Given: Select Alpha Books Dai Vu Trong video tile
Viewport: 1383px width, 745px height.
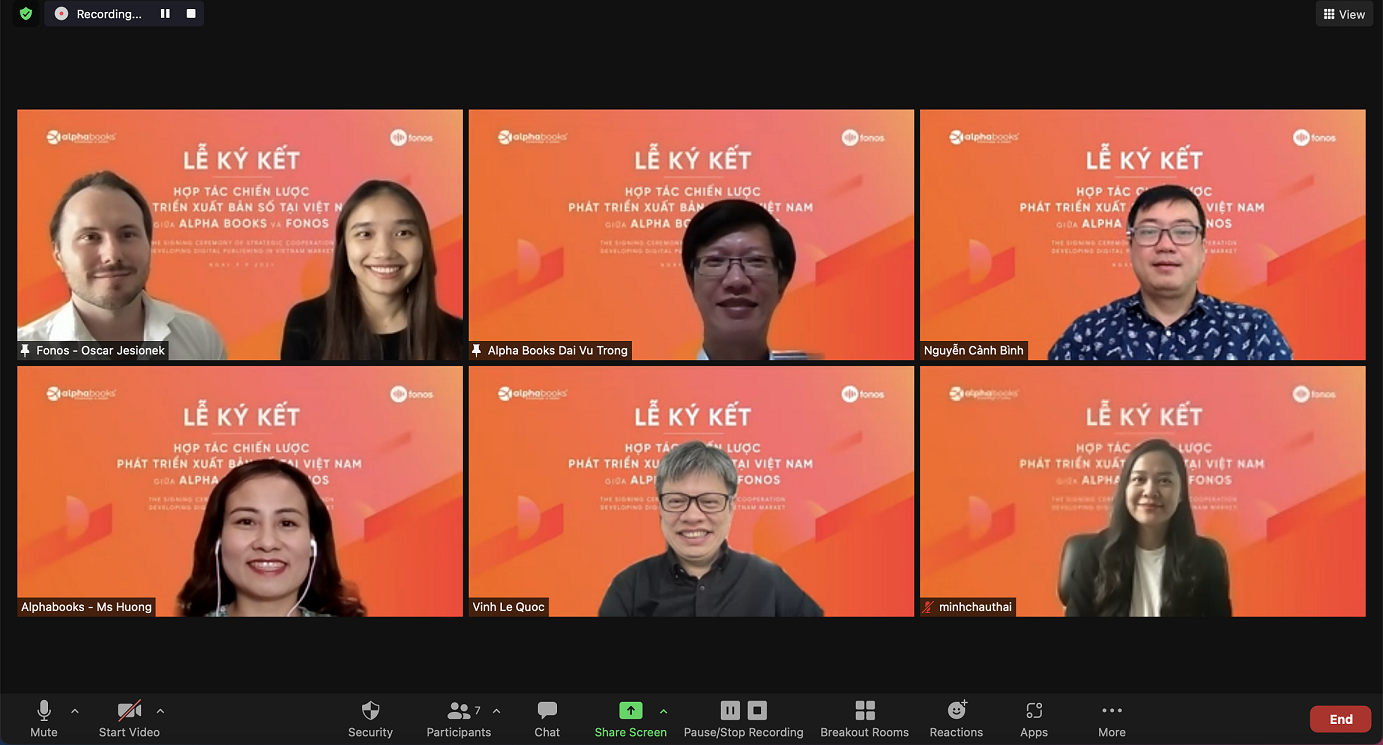Looking at the screenshot, I should (691, 235).
